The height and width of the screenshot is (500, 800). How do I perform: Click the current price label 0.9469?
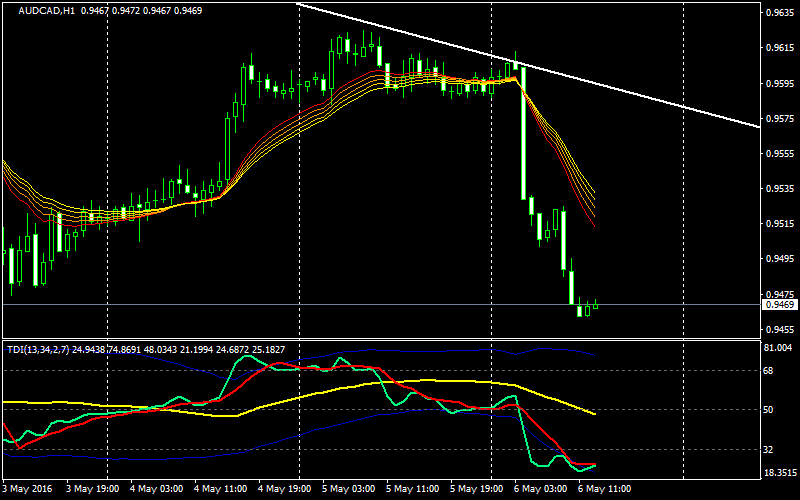[x=778, y=304]
